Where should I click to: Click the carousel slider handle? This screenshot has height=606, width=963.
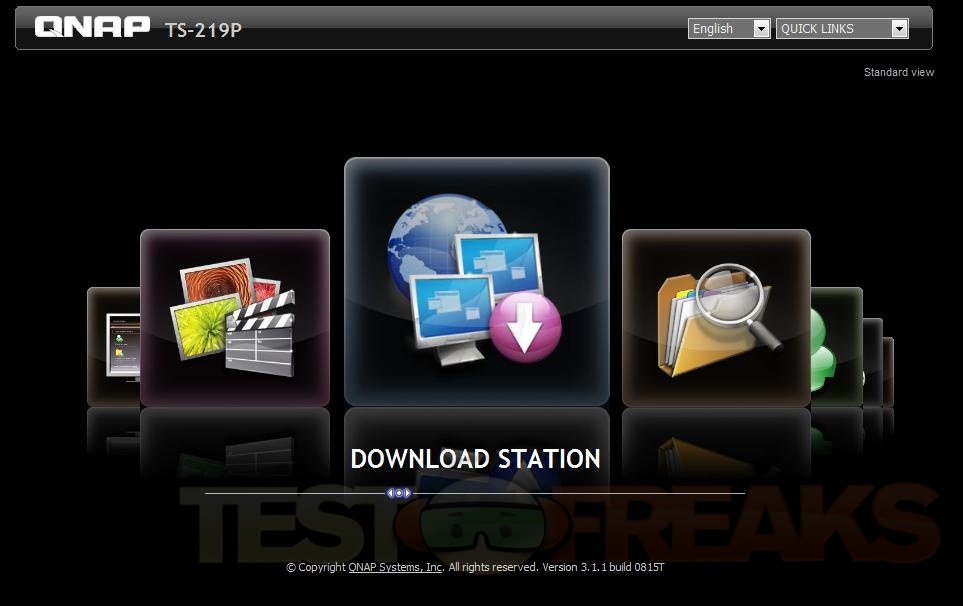pos(399,493)
